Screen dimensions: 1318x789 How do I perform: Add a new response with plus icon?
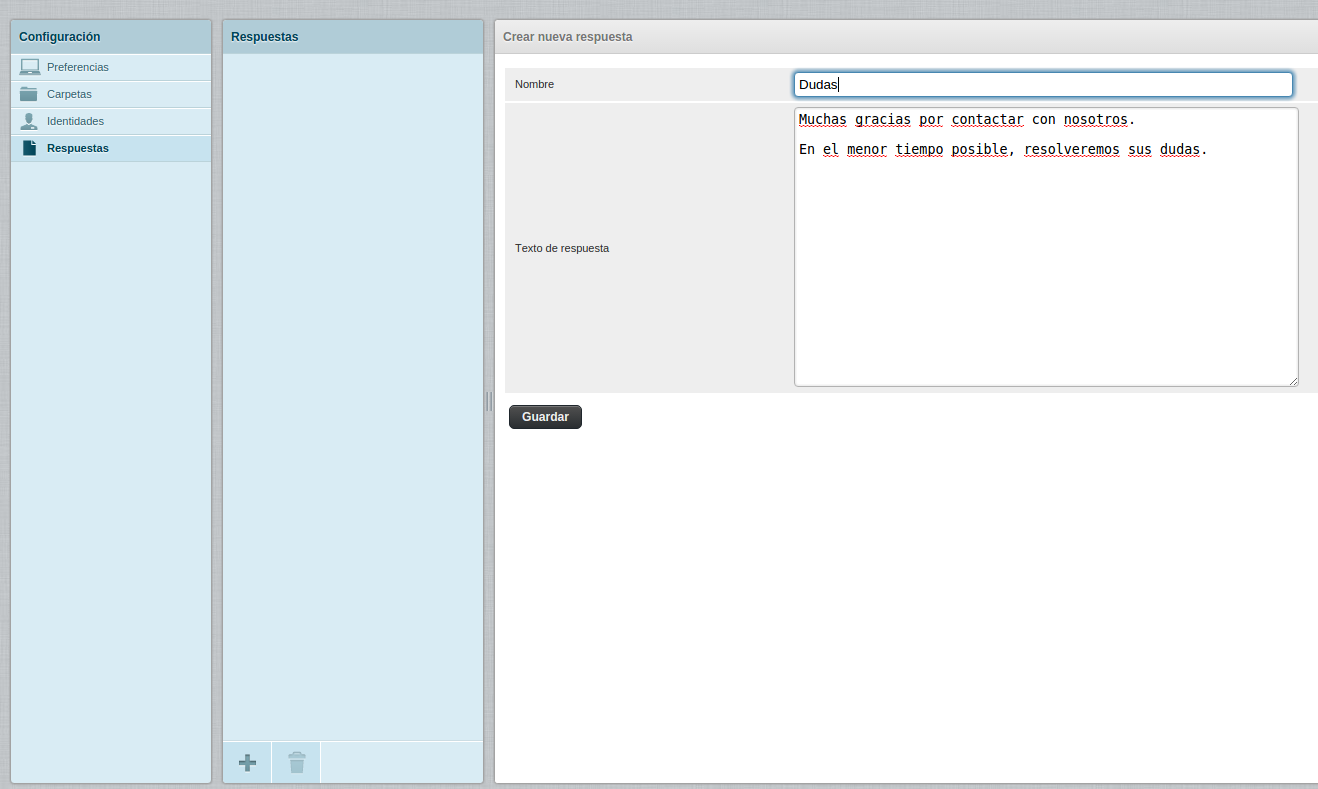247,762
